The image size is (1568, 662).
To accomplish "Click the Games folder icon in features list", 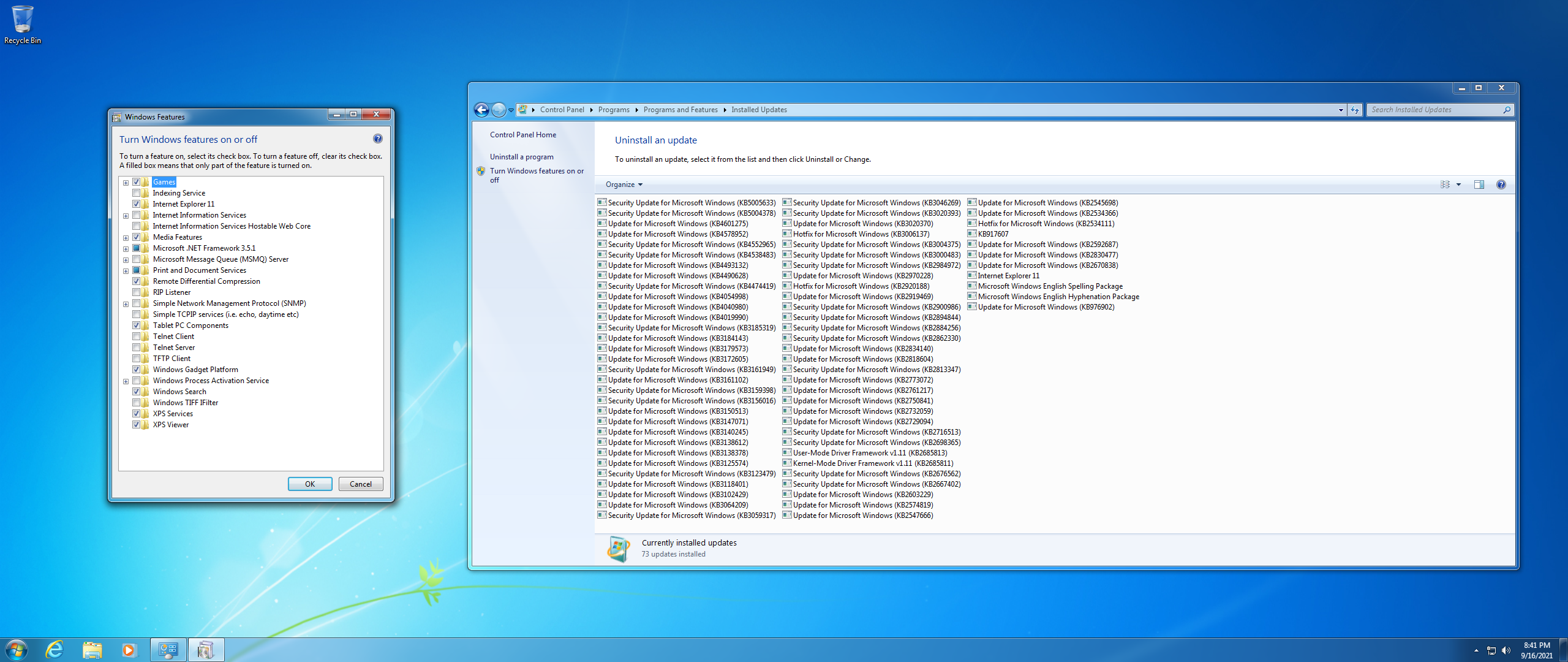I will tap(146, 182).
